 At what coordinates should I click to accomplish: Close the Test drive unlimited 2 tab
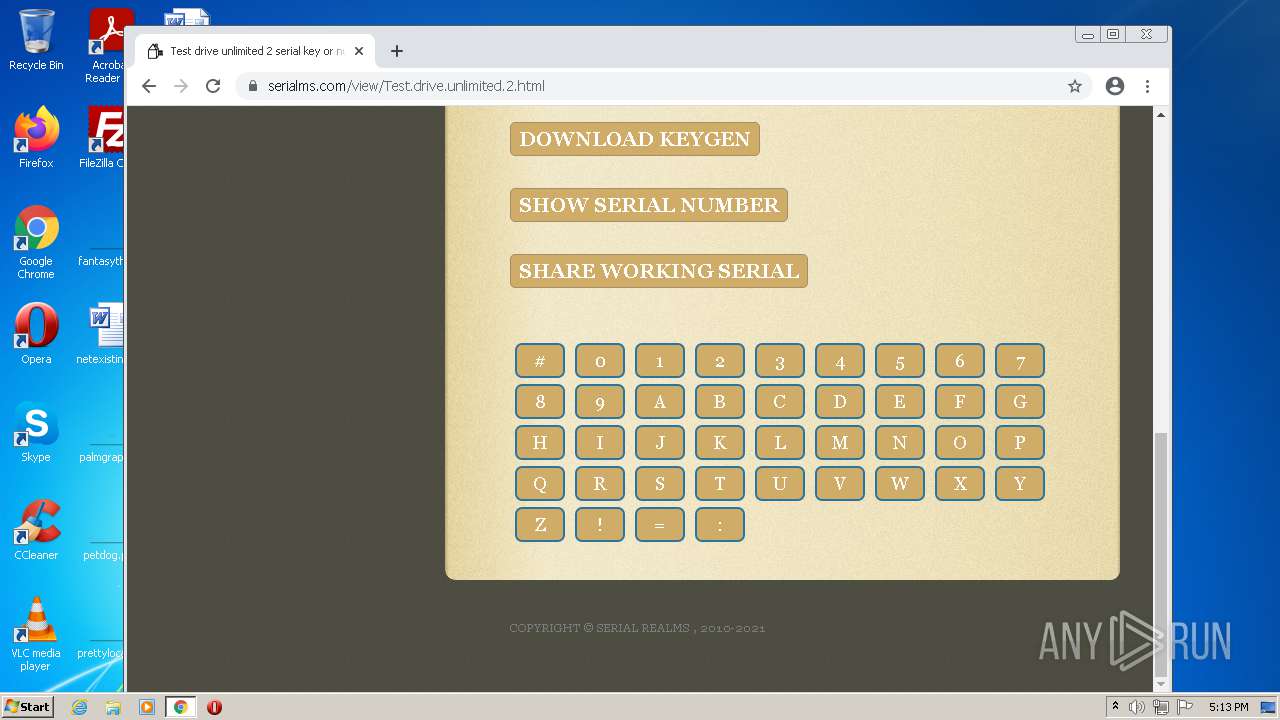click(359, 51)
